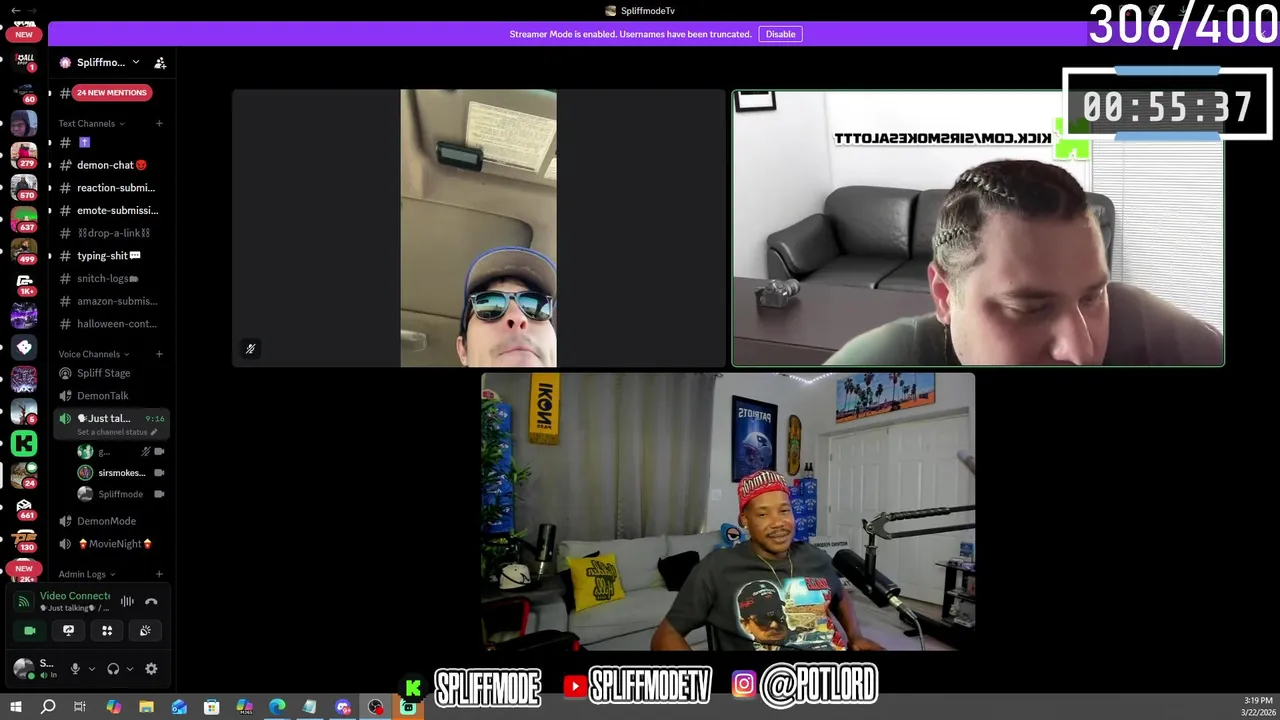Toggle noise suppression waveform icon
The image size is (1280, 720).
pyautogui.click(x=127, y=601)
